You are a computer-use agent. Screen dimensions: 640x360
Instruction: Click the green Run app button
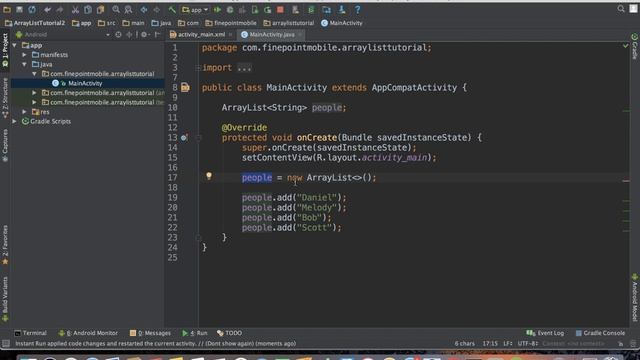click(217, 9)
